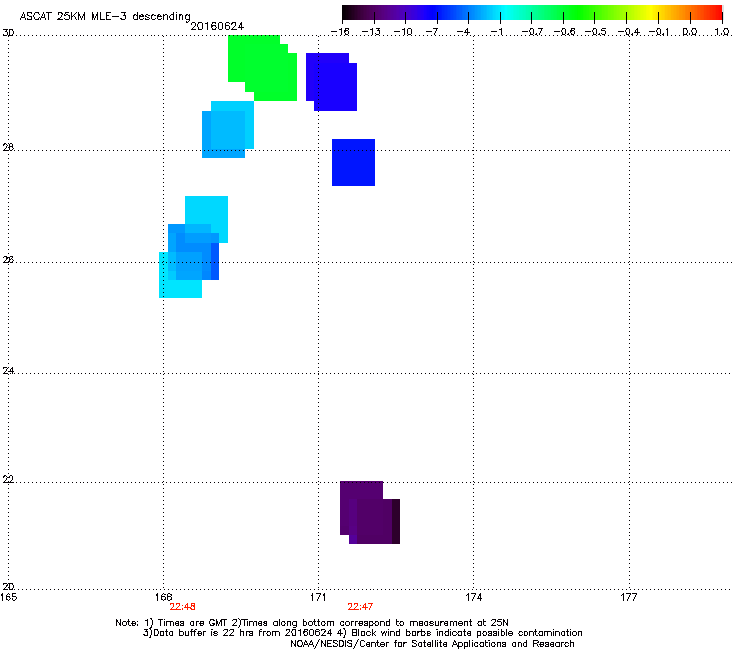Viewport: 740px width, 650px height.
Task: Click the color bar tick label -0.1
Action: coord(659,32)
